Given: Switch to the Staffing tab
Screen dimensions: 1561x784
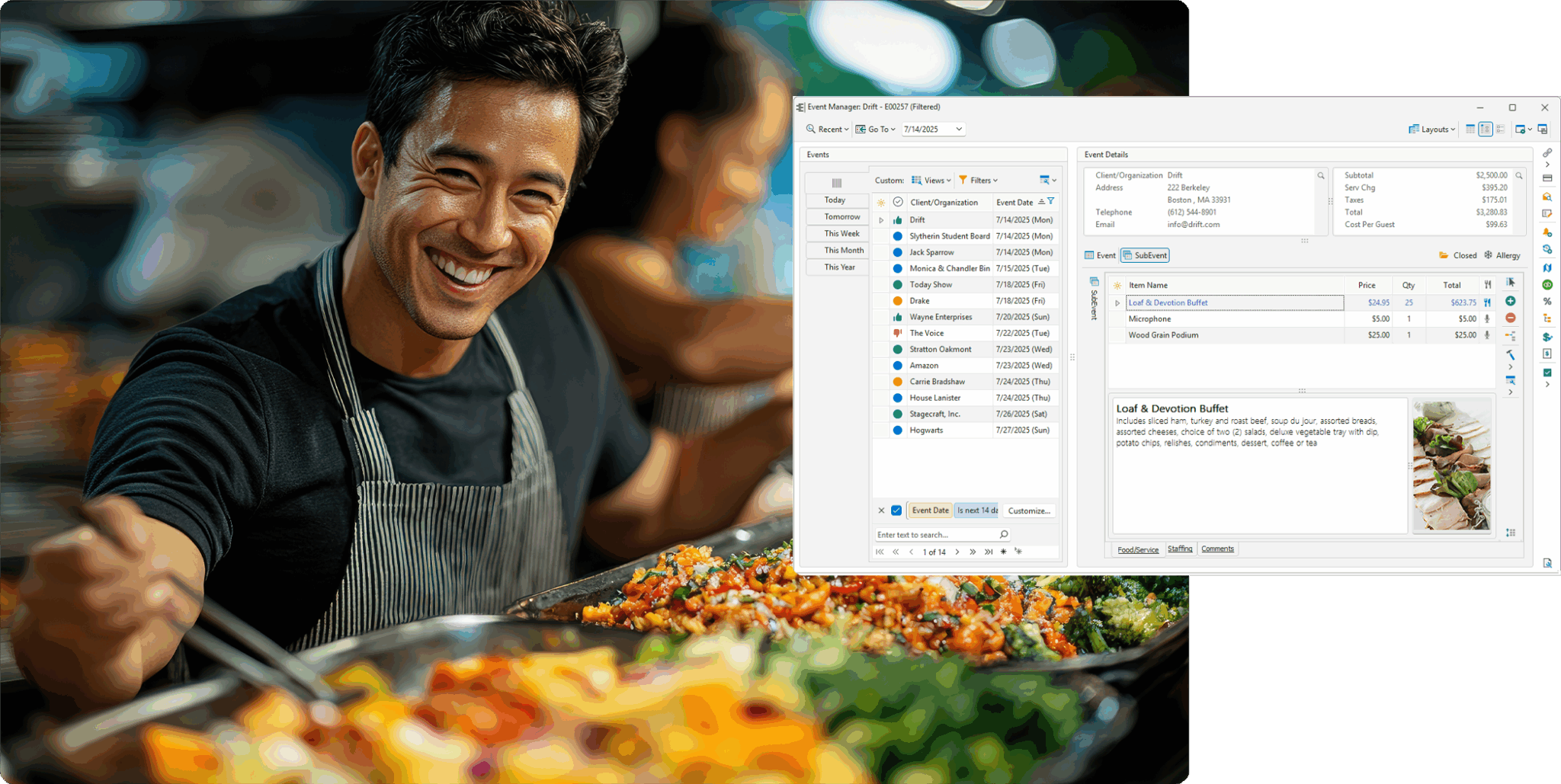Looking at the screenshot, I should pos(1180,549).
